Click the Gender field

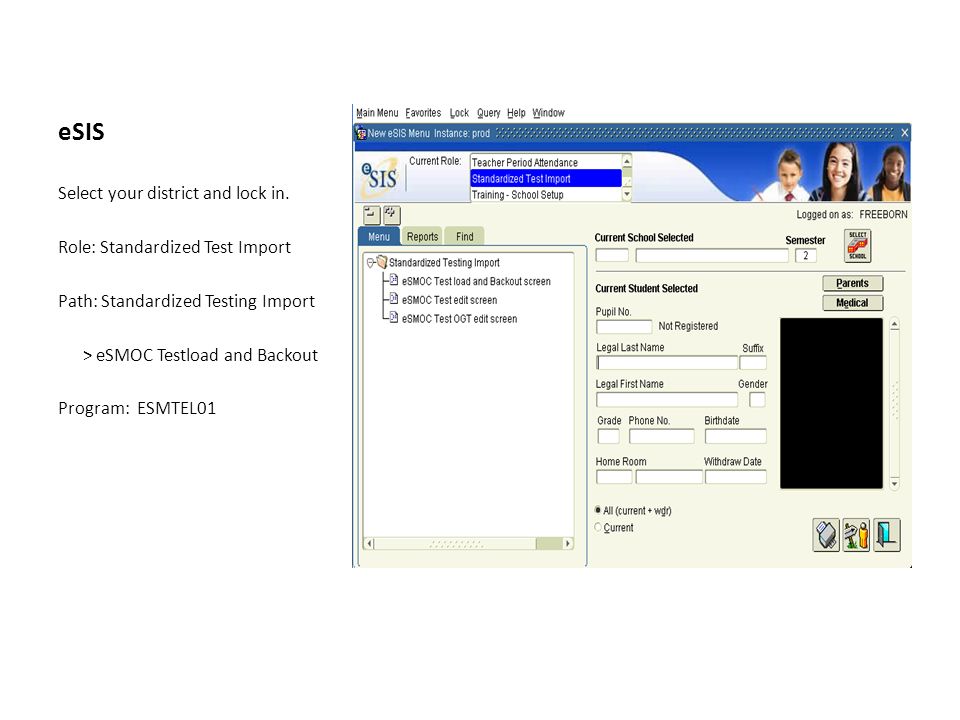pyautogui.click(x=757, y=400)
